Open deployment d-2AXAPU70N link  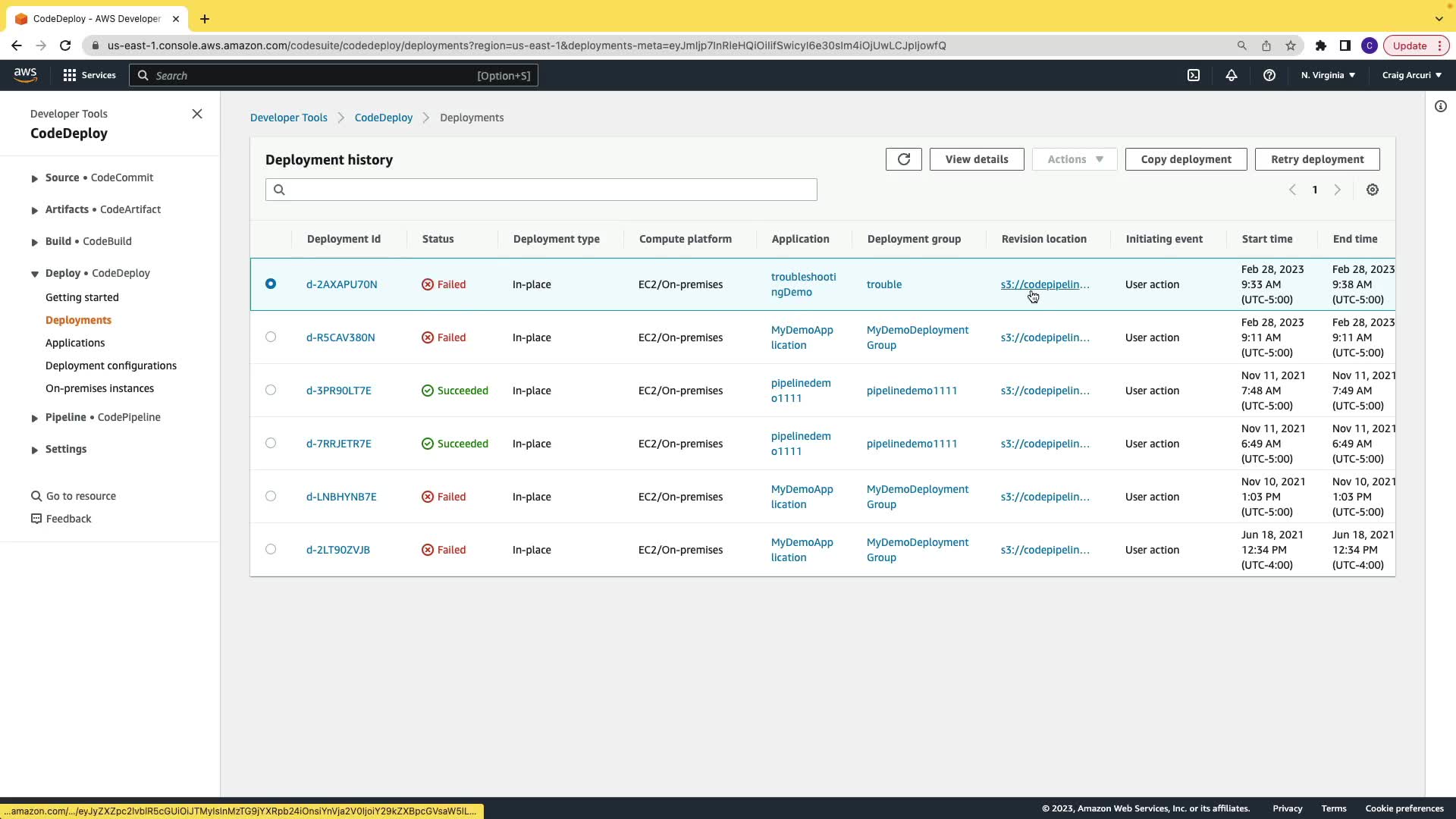pyautogui.click(x=341, y=284)
